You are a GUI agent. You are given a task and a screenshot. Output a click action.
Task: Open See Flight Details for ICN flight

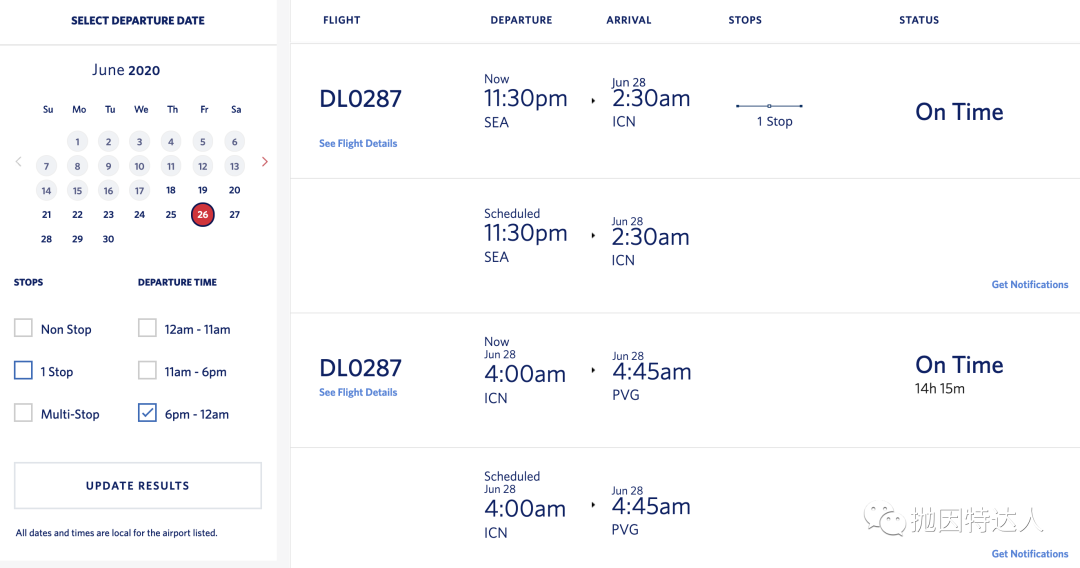pos(358,393)
